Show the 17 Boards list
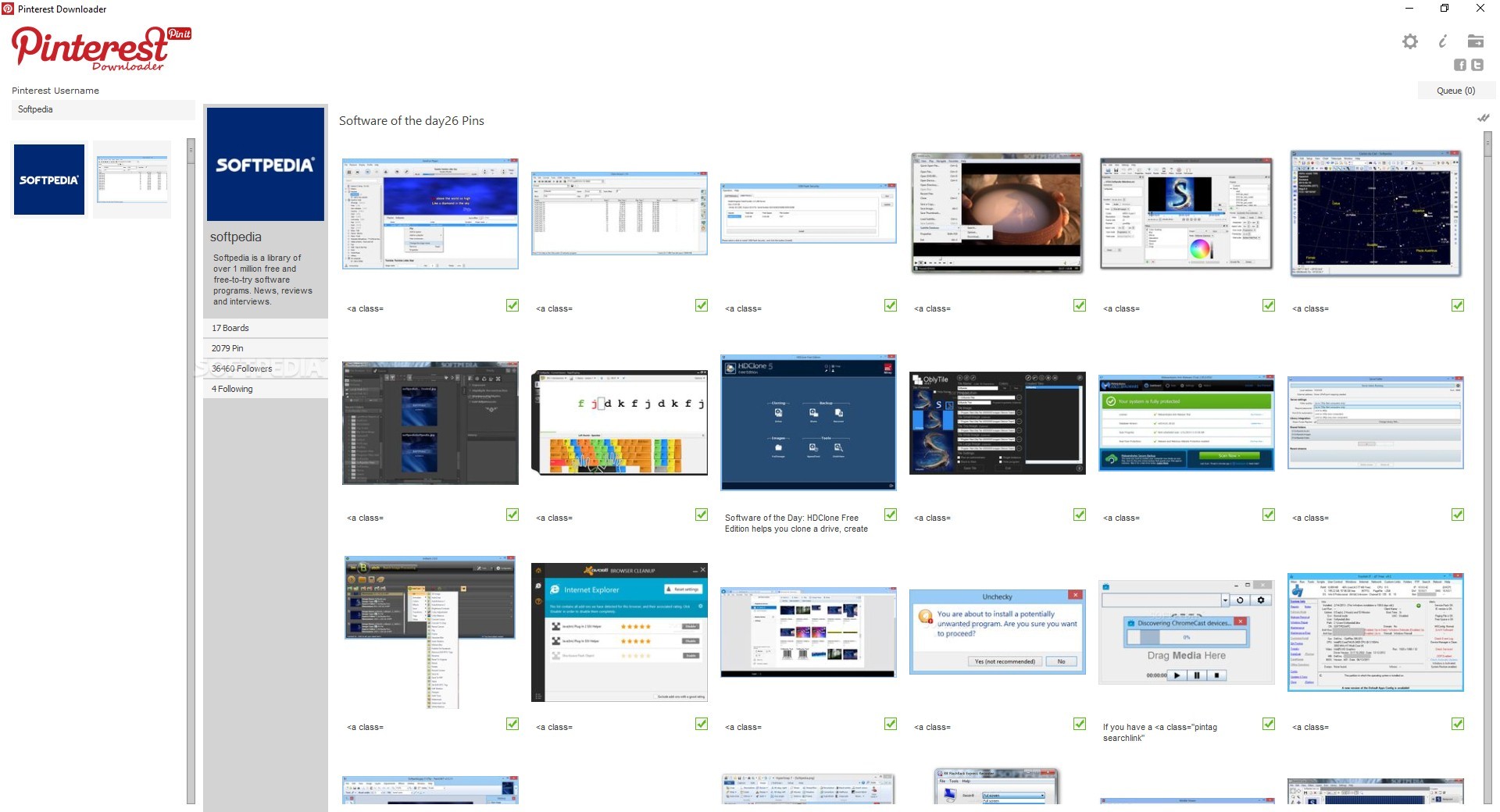 point(266,328)
